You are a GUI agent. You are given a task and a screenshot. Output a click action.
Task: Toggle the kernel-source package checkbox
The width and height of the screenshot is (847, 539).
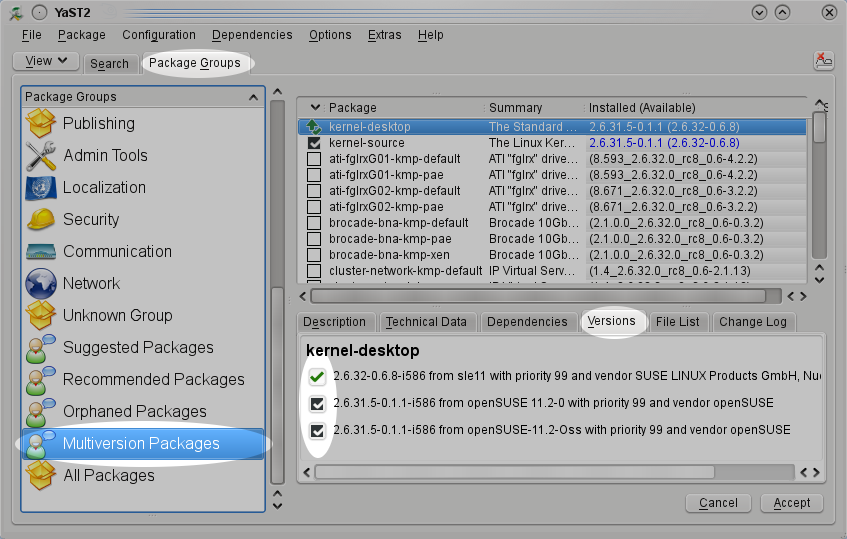tap(314, 143)
